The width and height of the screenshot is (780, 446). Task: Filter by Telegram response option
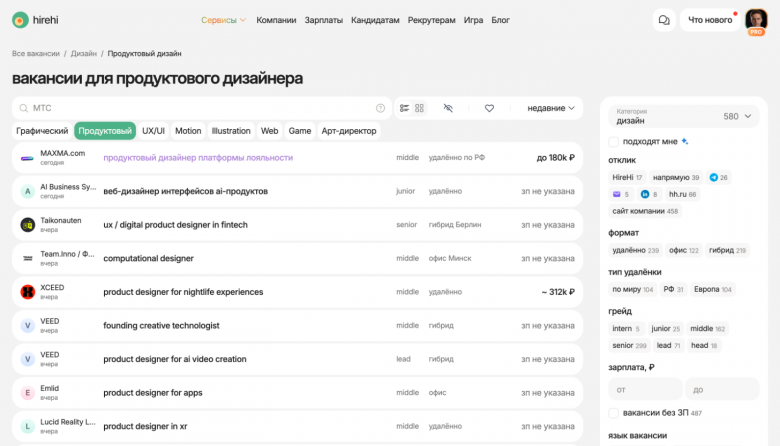[x=718, y=178]
